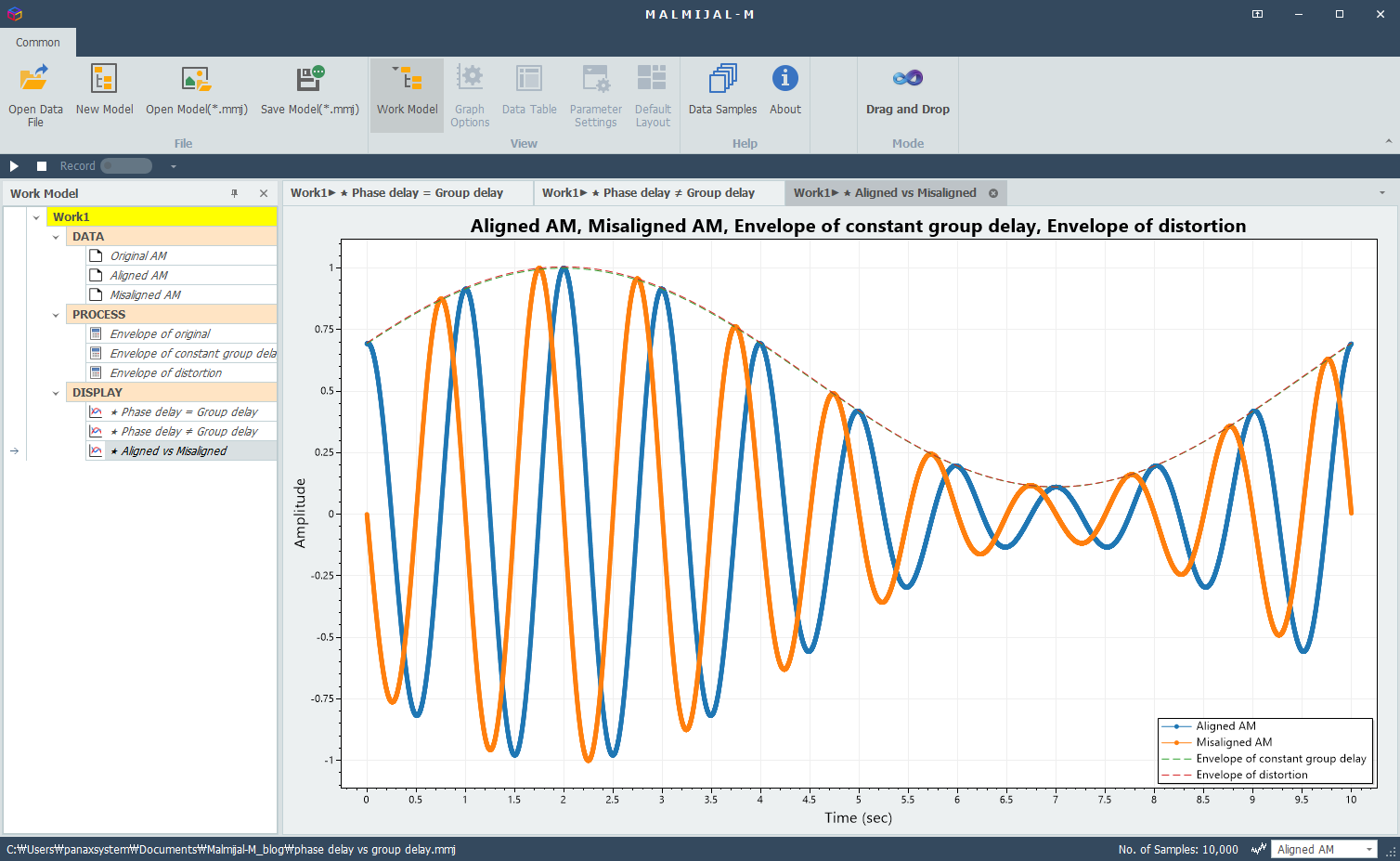This screenshot has height=861, width=1400.
Task: Select Original AM data item
Action: (138, 256)
